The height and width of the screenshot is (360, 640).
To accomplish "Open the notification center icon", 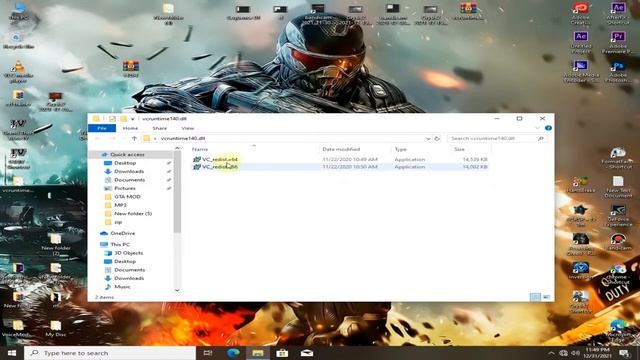I will pos(624,353).
